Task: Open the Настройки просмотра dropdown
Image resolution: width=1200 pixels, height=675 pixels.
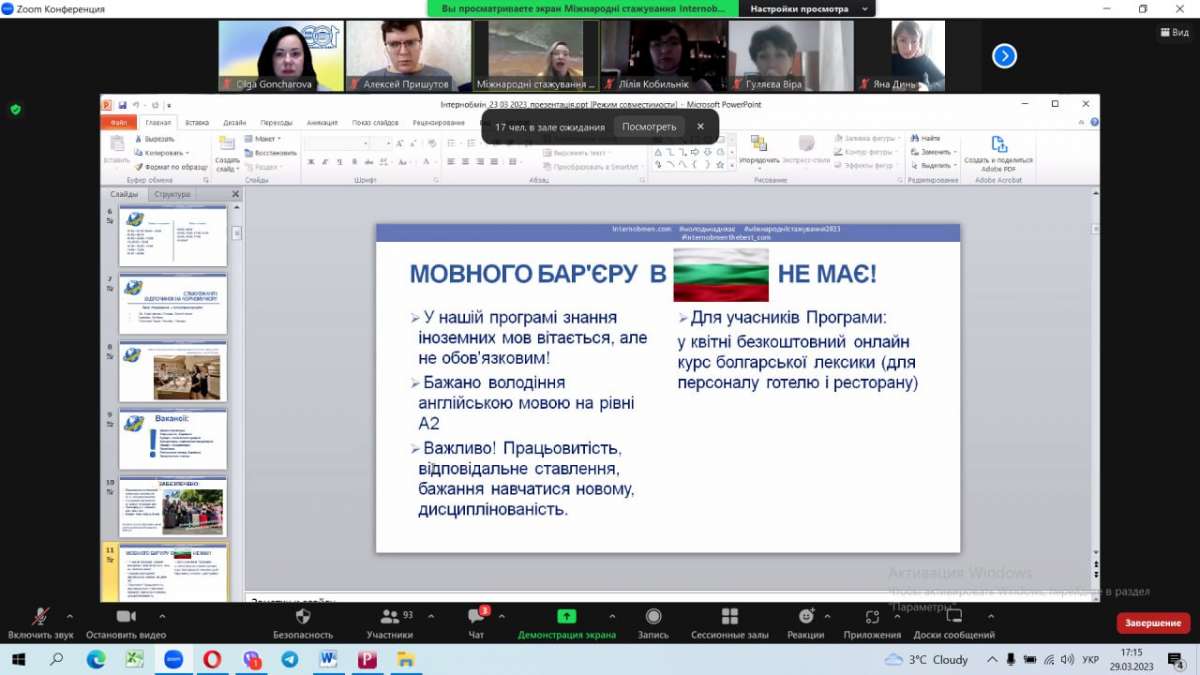Action: [x=806, y=9]
